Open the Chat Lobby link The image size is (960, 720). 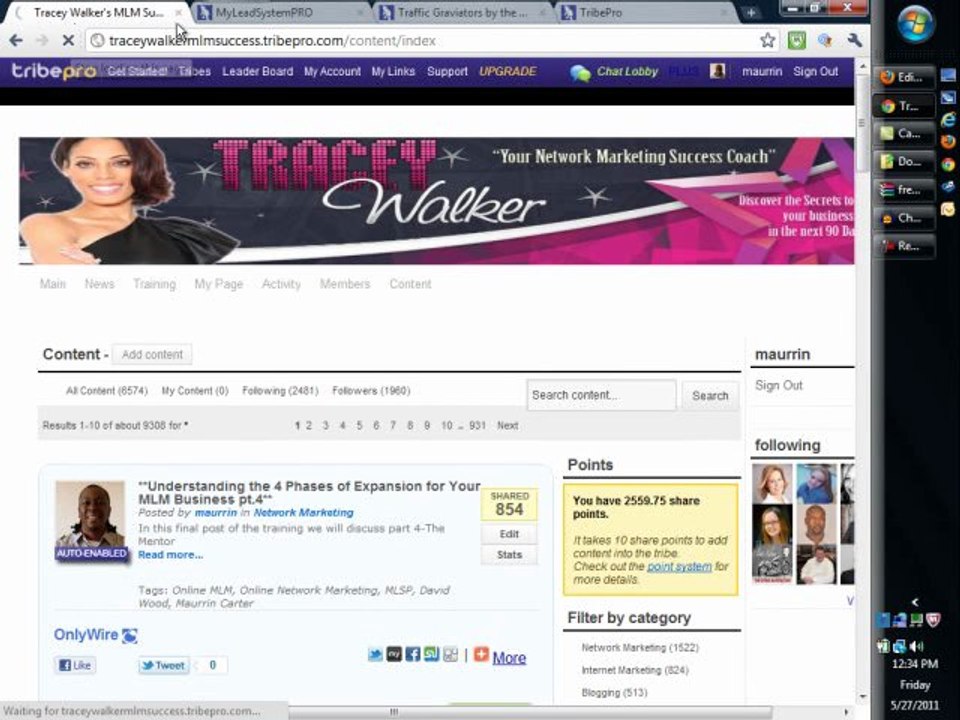[x=627, y=72]
